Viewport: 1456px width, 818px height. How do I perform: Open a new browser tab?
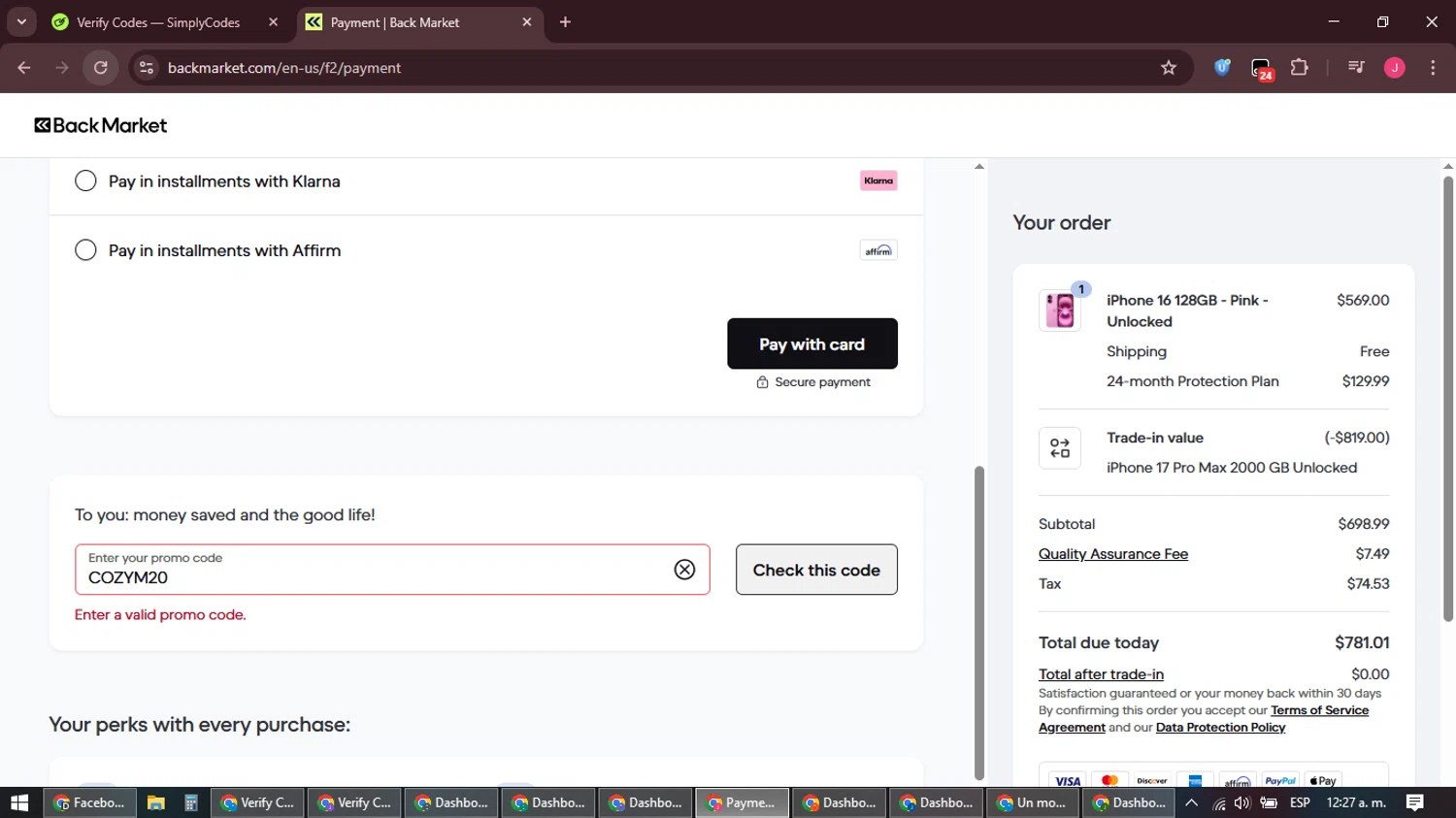point(566,22)
